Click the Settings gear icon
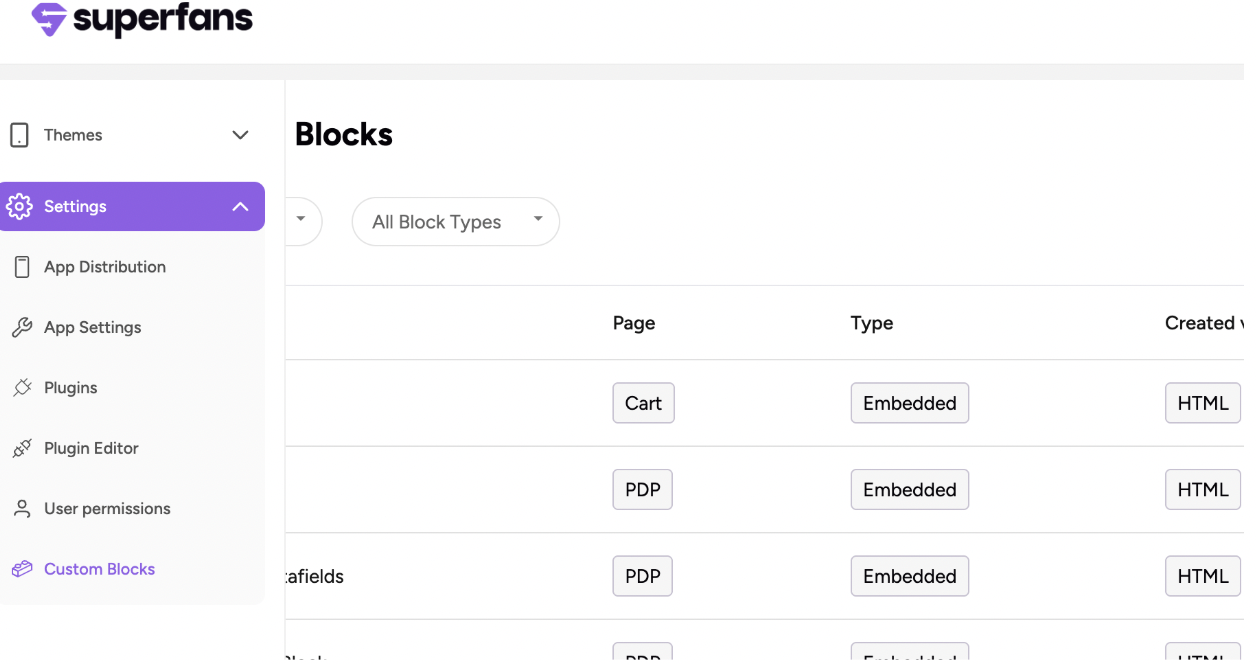The image size is (1256, 664). click(19, 207)
